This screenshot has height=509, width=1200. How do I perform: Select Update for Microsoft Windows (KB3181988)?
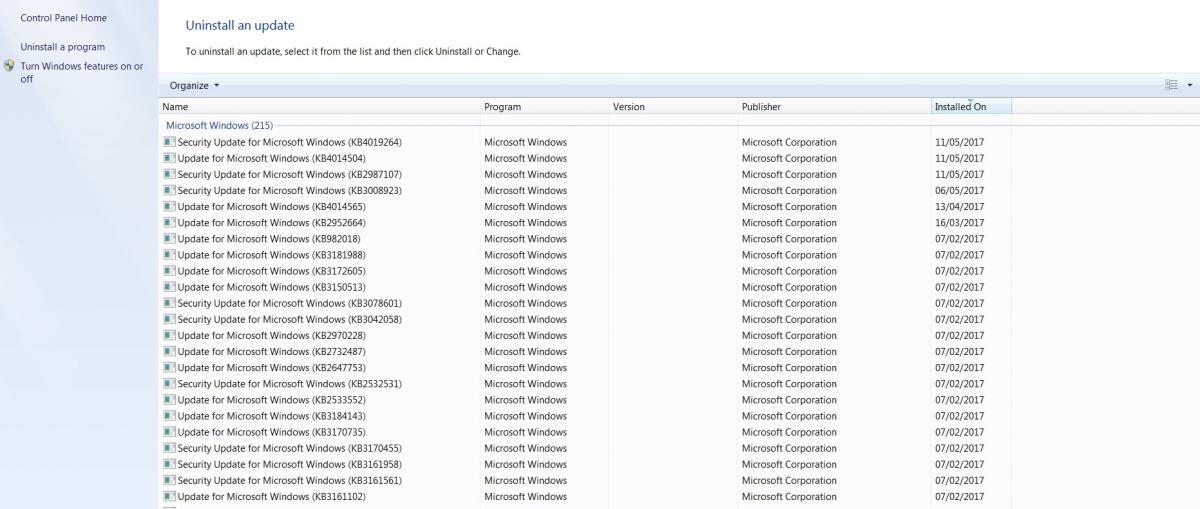tap(271, 254)
